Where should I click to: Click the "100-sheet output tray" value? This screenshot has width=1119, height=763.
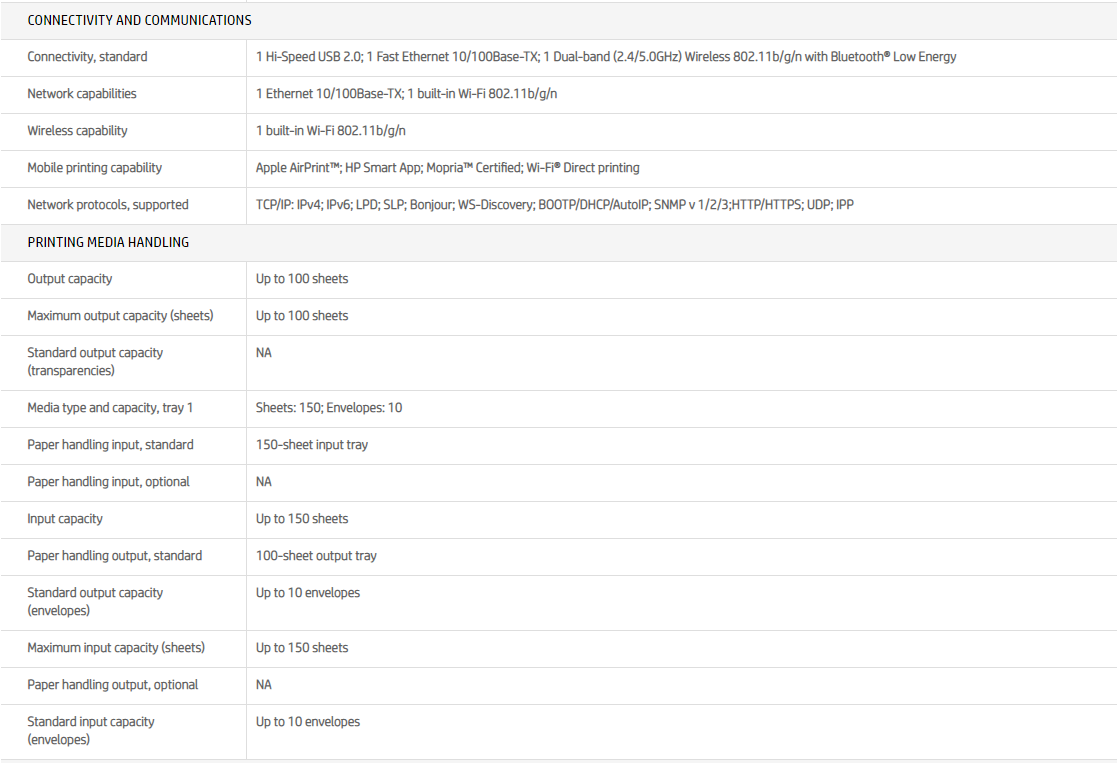(x=316, y=556)
